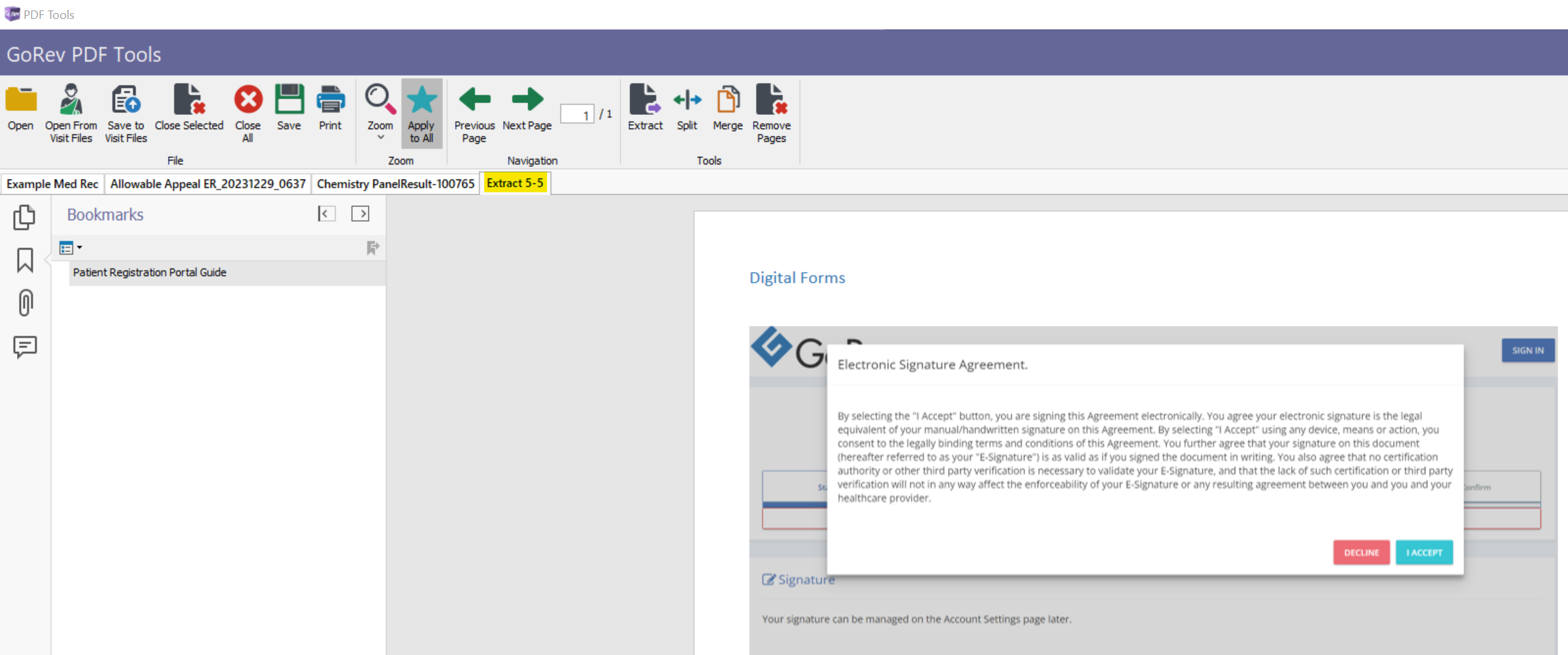
Task: Switch to Example Med Rec tab
Action: (52, 184)
